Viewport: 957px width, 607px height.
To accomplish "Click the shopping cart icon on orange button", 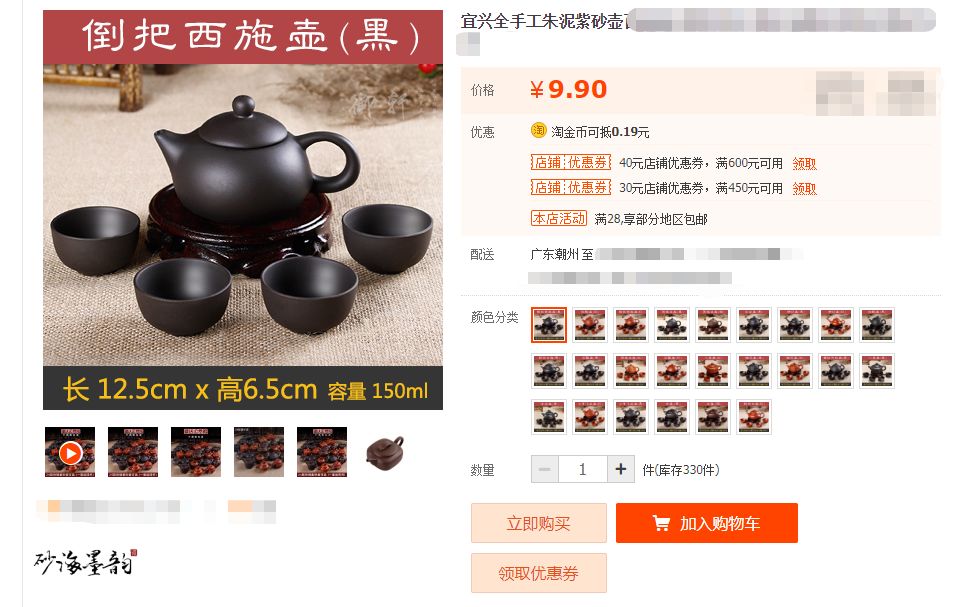I will 661,523.
